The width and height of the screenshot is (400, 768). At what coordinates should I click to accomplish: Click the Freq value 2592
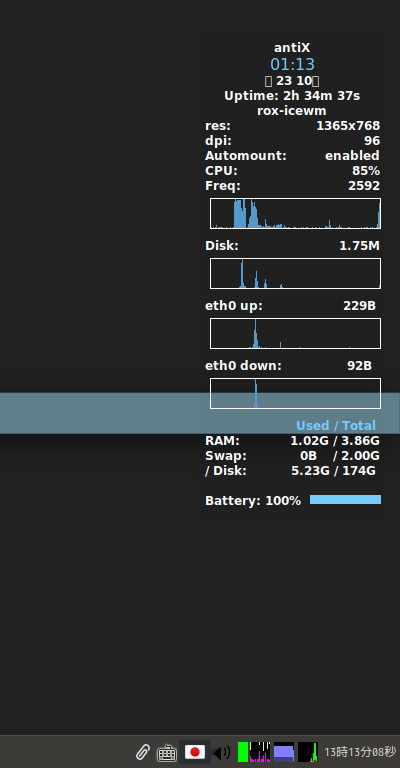pyautogui.click(x=364, y=186)
